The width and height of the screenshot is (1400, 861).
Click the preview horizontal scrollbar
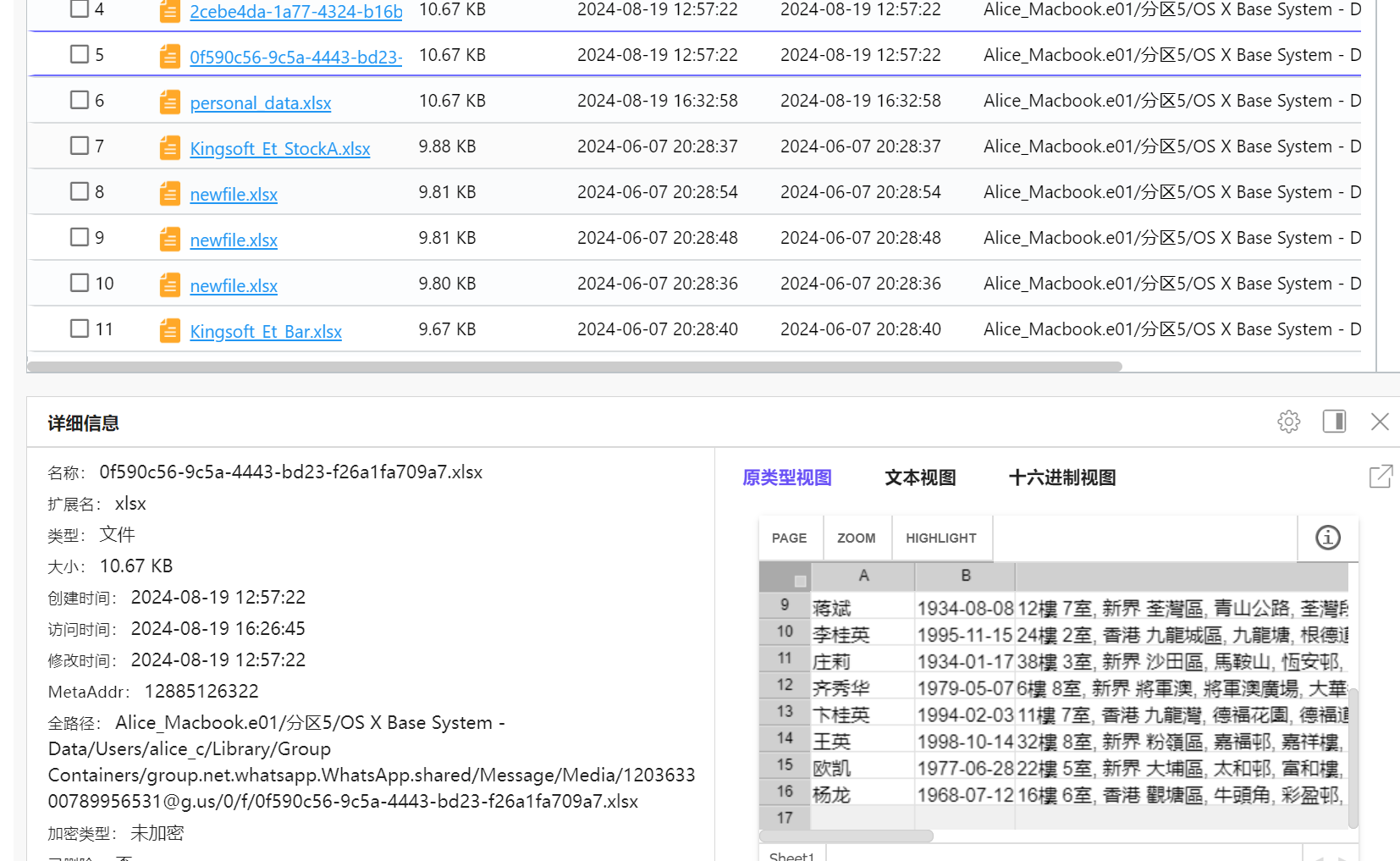pos(846,836)
